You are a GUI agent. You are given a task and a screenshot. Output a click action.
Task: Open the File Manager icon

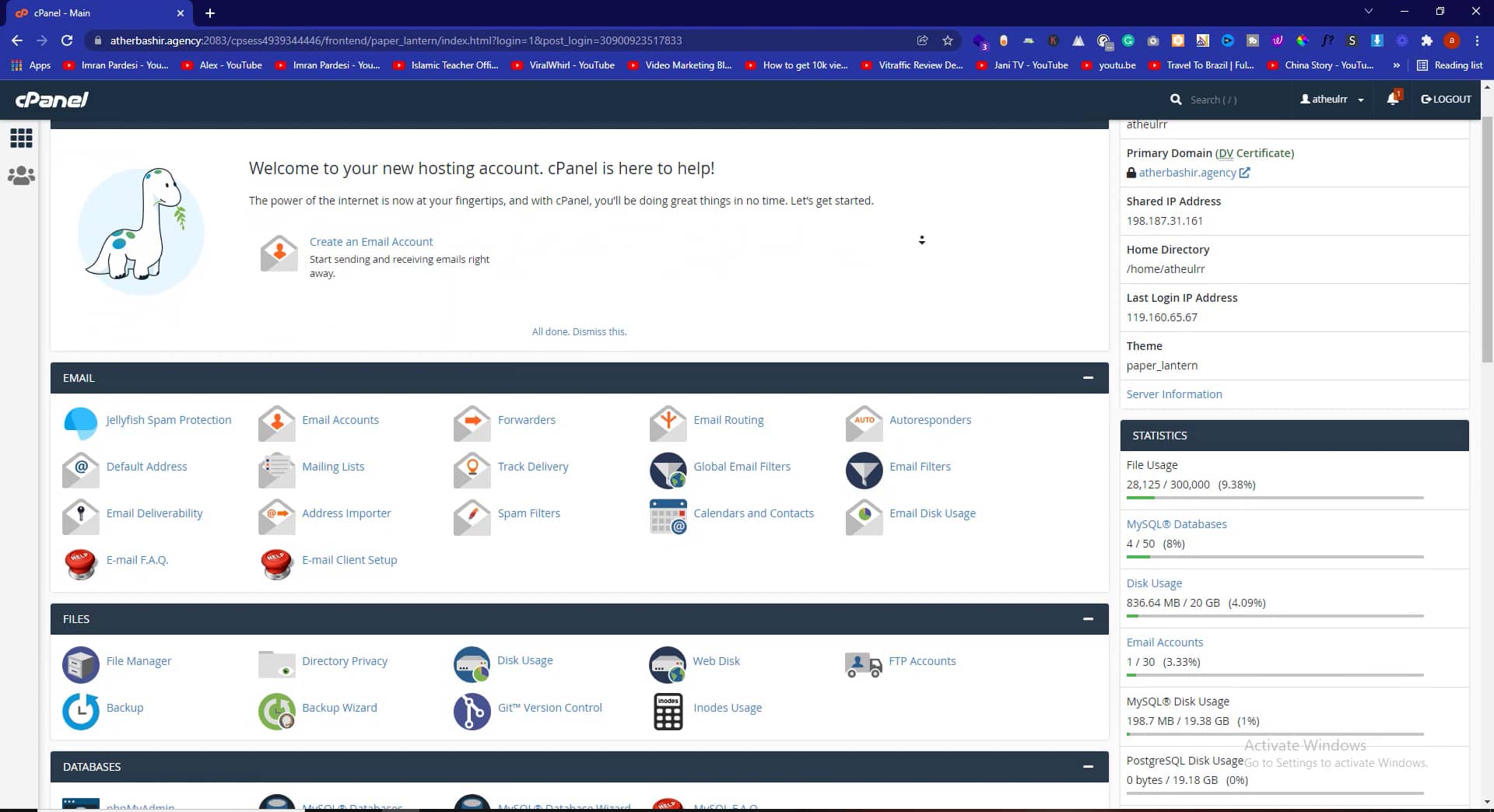point(81,664)
